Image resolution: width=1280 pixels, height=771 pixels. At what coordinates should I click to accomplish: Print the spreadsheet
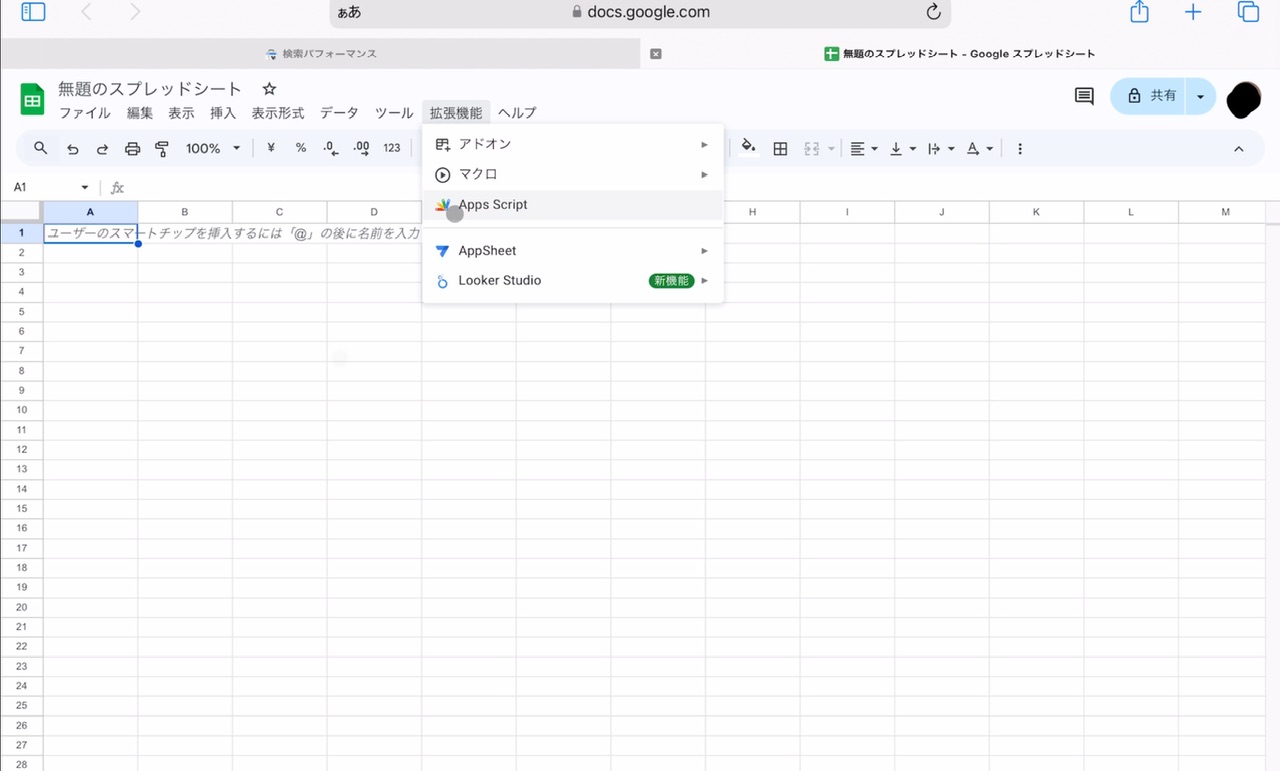(x=132, y=148)
